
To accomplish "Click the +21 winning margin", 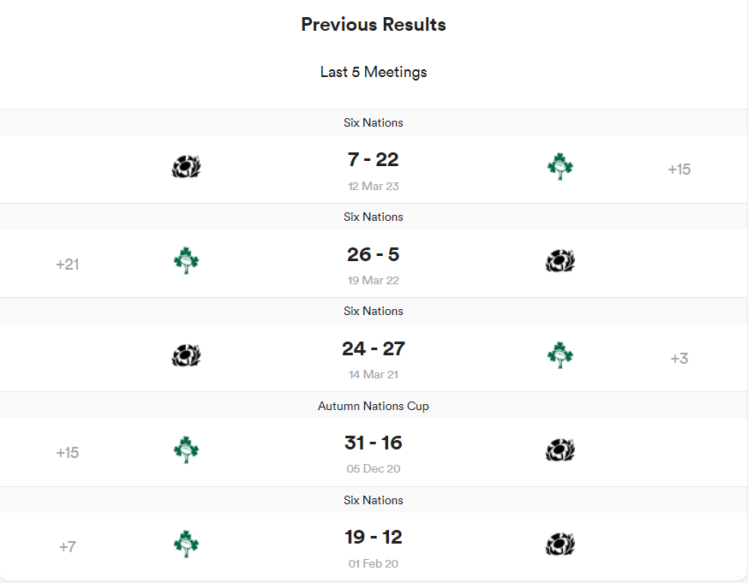I will tap(67, 264).
